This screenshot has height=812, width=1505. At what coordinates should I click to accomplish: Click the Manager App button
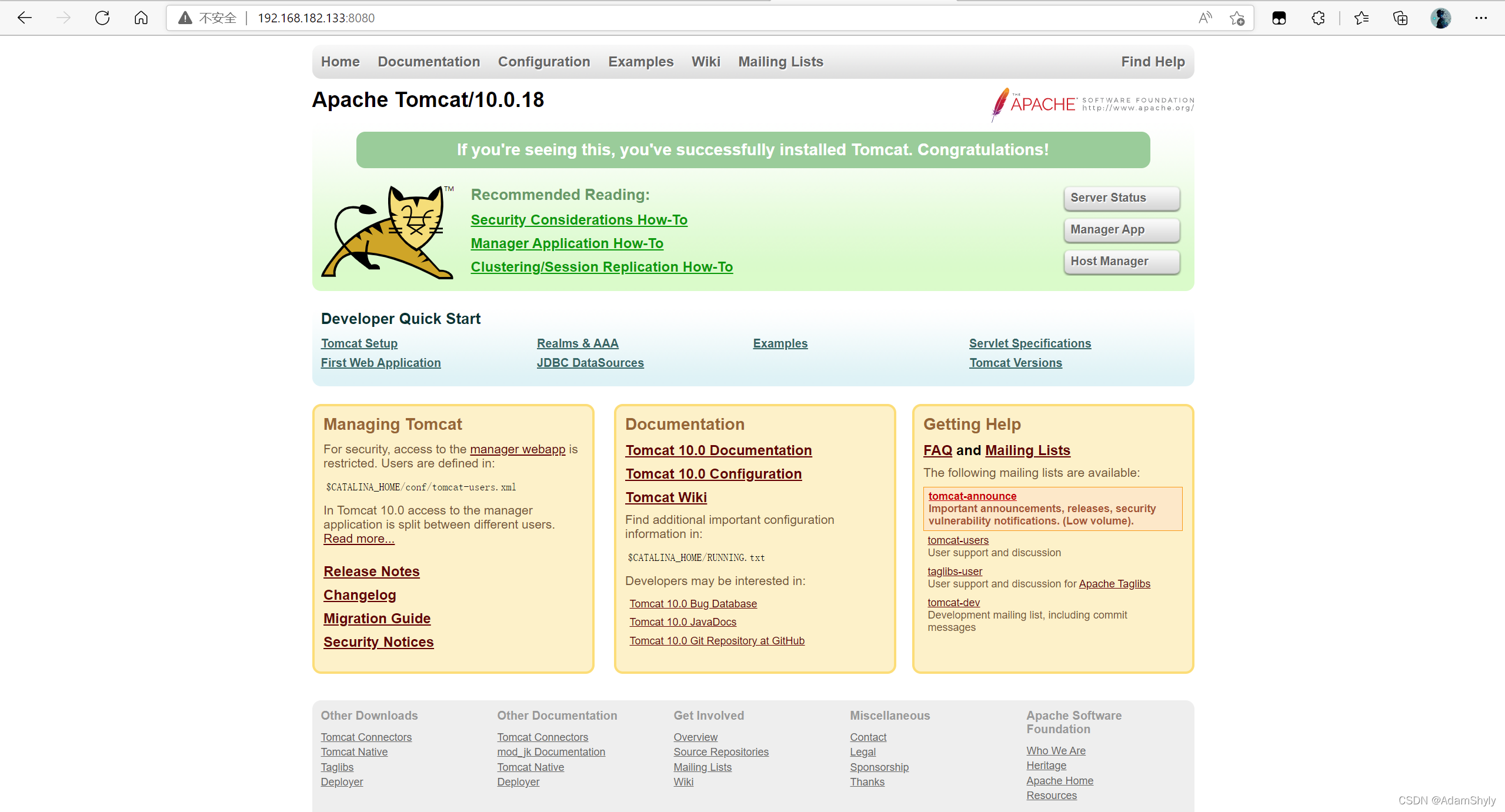pos(1121,230)
